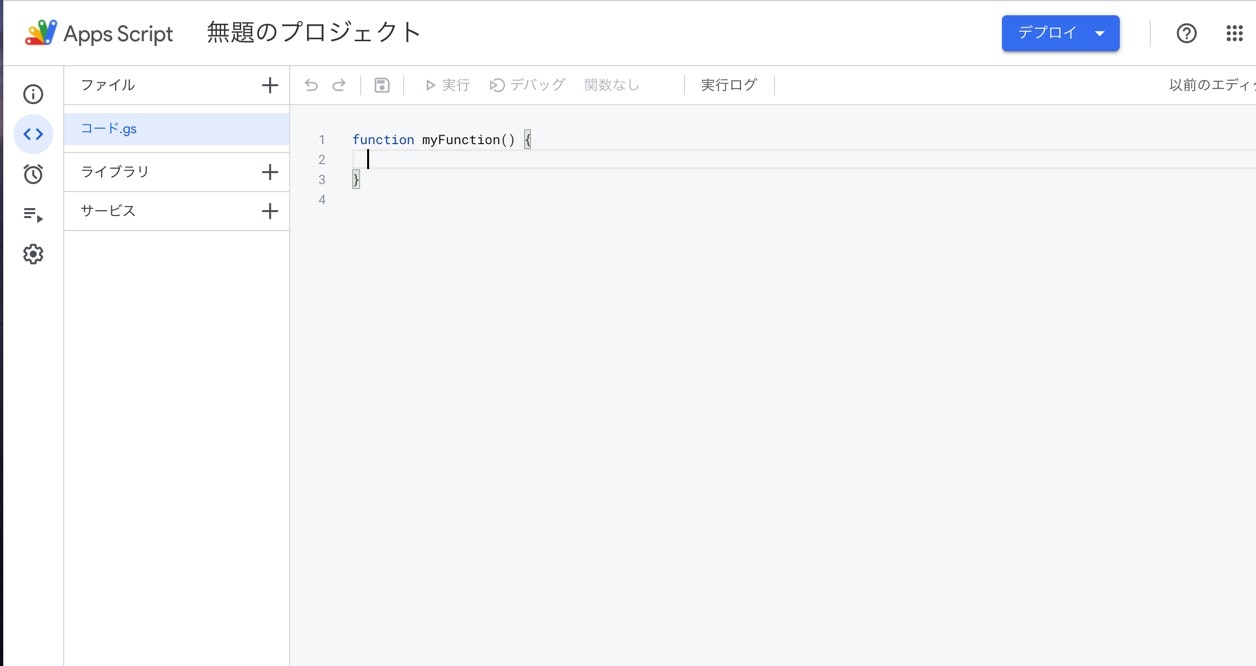Image resolution: width=1256 pixels, height=666 pixels.
Task: Open the 関数なし function selector
Action: click(612, 85)
